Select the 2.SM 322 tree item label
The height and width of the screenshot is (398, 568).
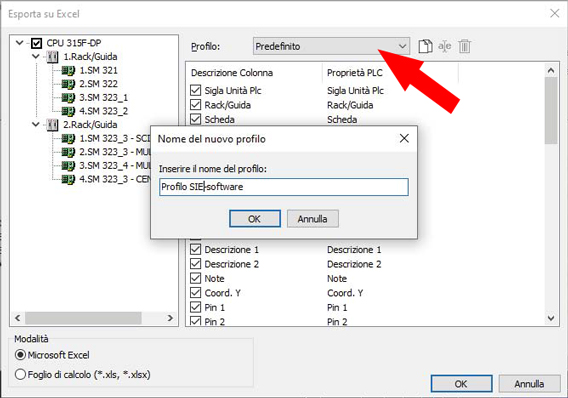tap(99, 84)
